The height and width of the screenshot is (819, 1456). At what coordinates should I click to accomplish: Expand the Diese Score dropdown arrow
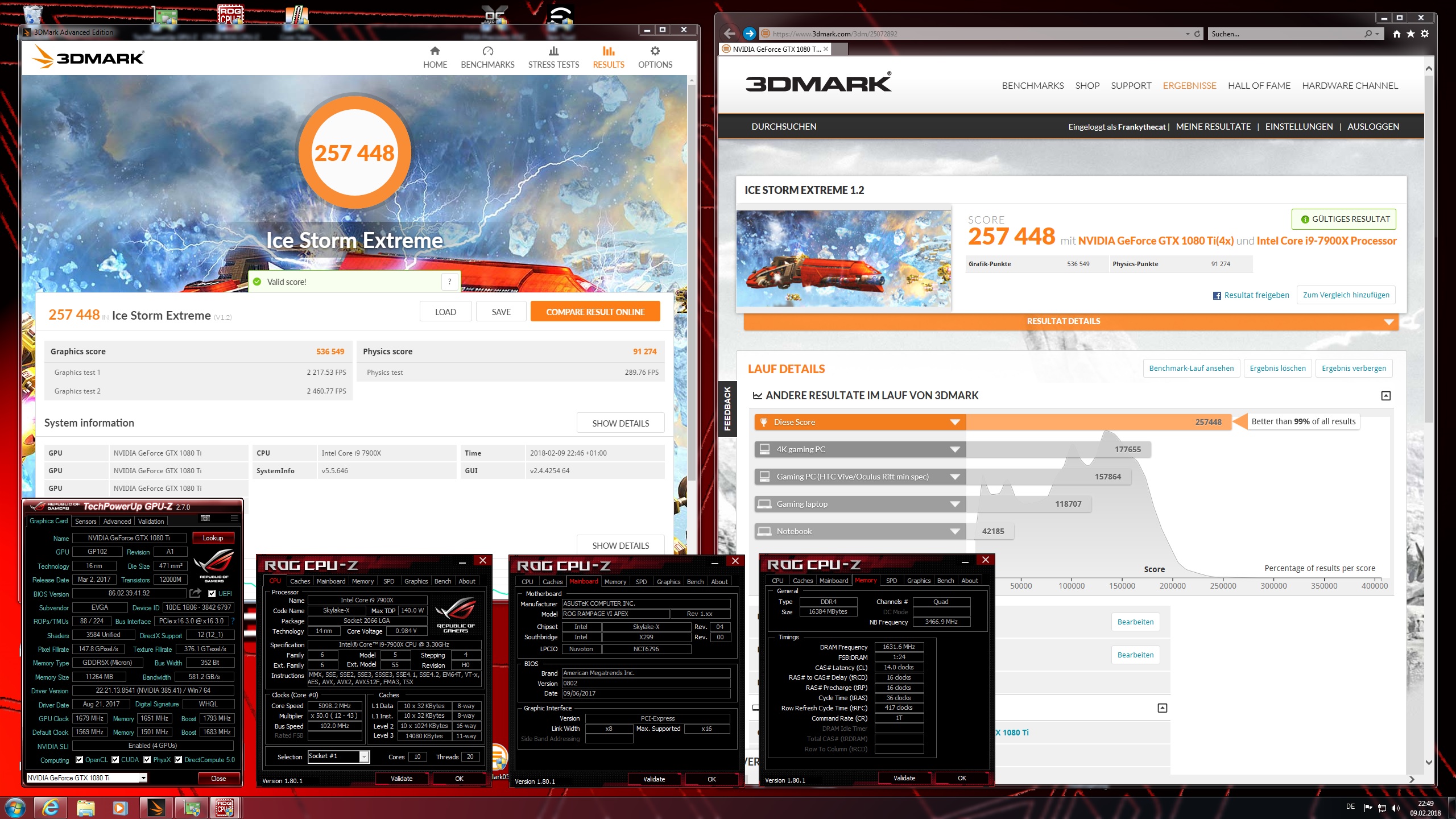tap(955, 422)
